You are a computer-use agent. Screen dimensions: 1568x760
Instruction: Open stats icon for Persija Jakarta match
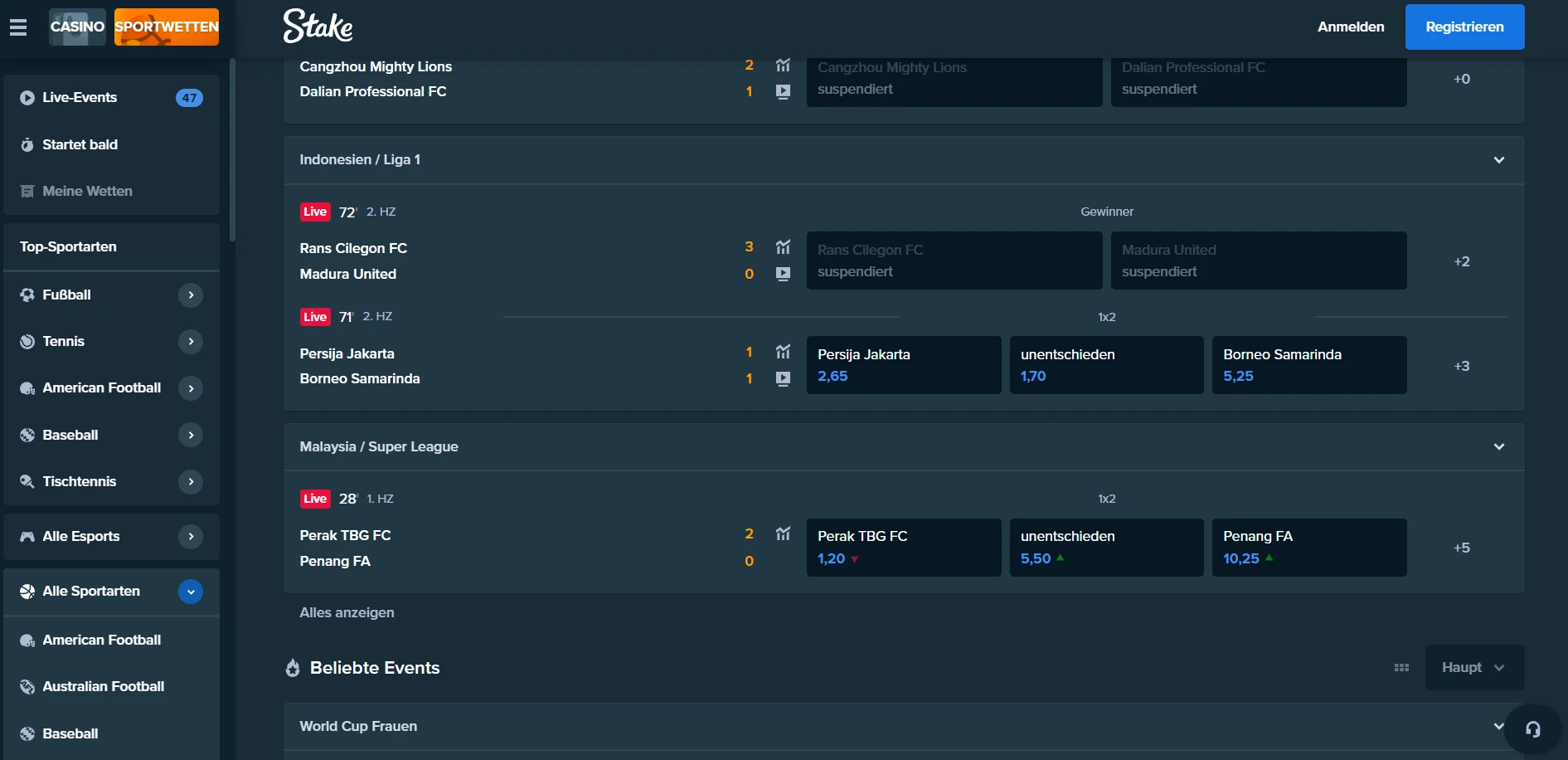pyautogui.click(x=783, y=352)
